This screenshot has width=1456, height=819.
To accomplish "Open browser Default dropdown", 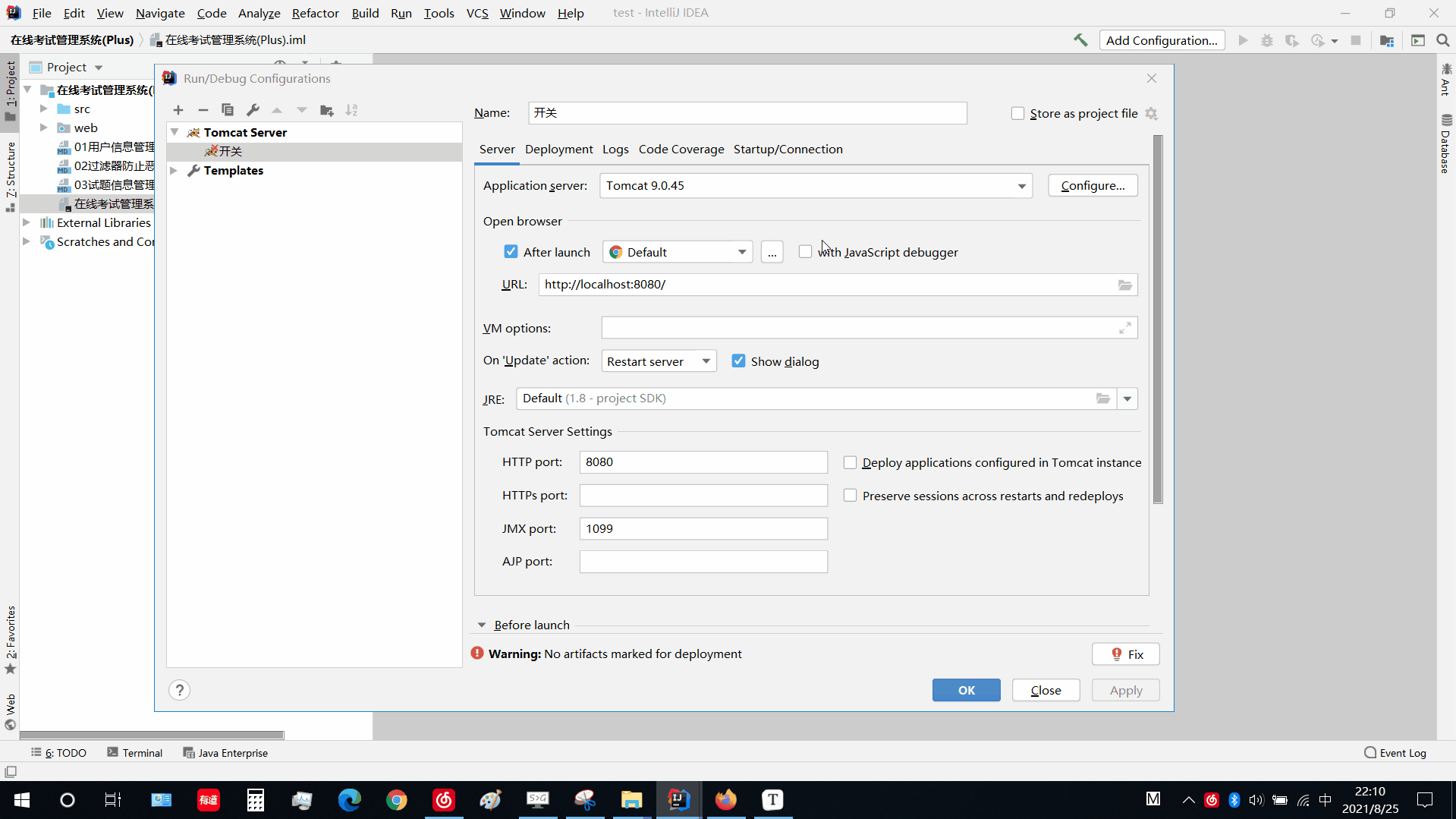I will [x=678, y=252].
